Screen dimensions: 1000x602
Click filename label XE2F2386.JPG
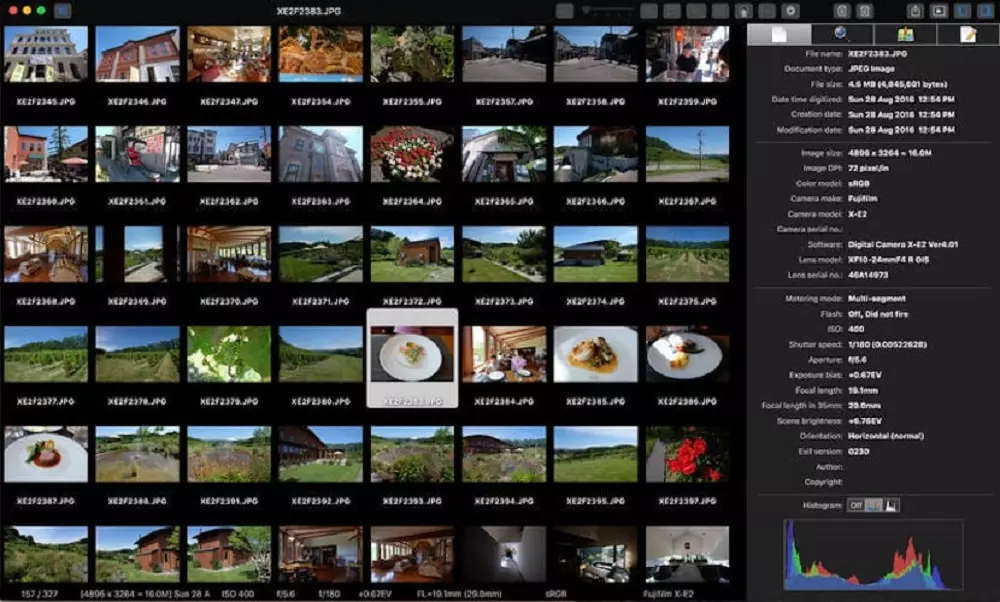point(688,401)
